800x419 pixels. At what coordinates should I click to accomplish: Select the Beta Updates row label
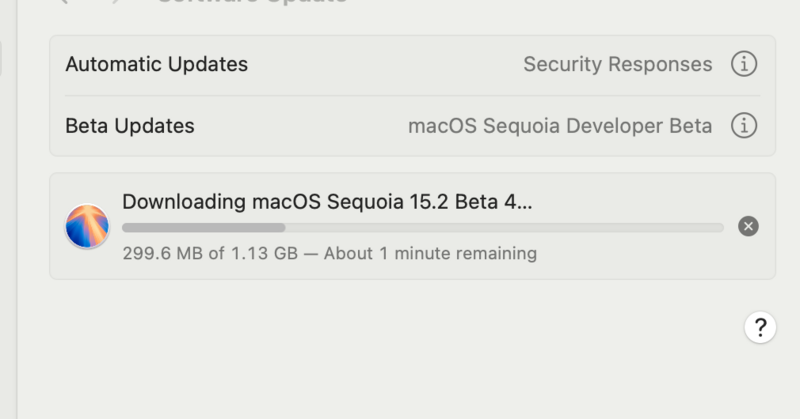(129, 126)
